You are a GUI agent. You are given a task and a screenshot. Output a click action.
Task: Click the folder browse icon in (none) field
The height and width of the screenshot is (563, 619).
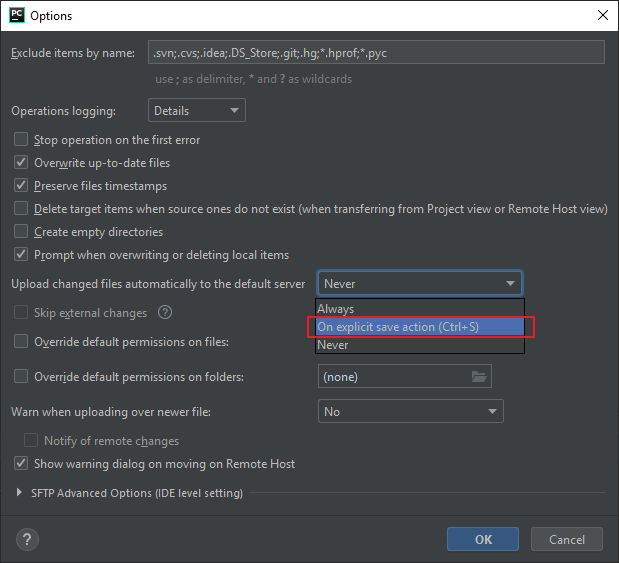pos(479,376)
